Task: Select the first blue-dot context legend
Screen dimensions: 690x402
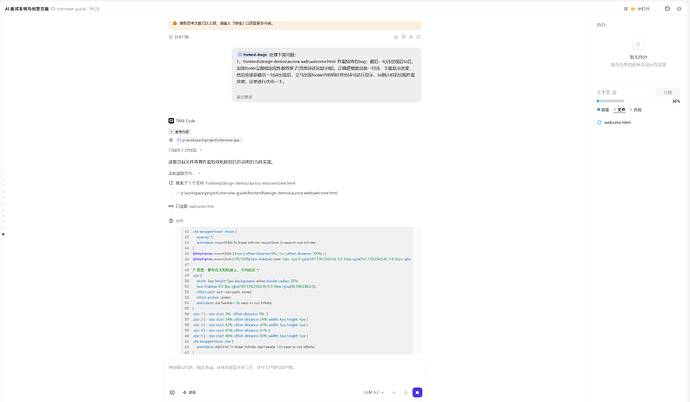Action: click(x=603, y=110)
